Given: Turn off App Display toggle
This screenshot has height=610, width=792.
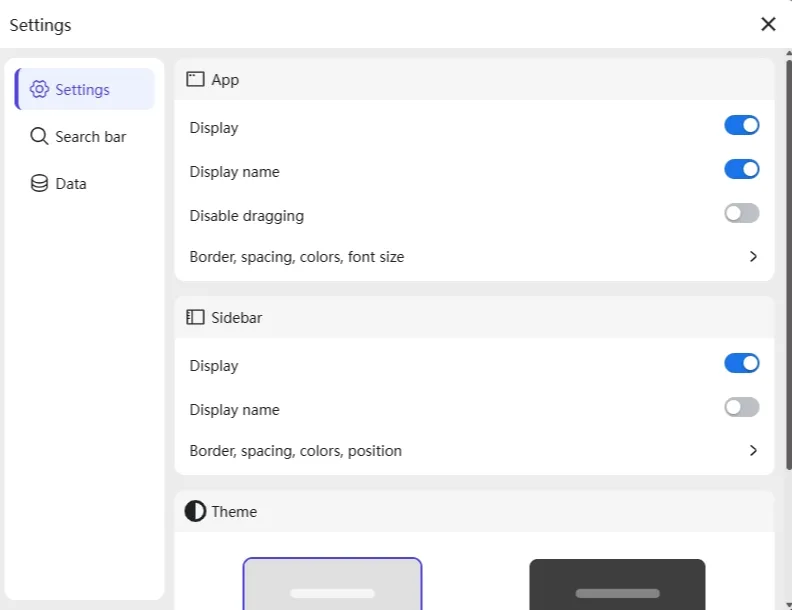Looking at the screenshot, I should pyautogui.click(x=741, y=125).
